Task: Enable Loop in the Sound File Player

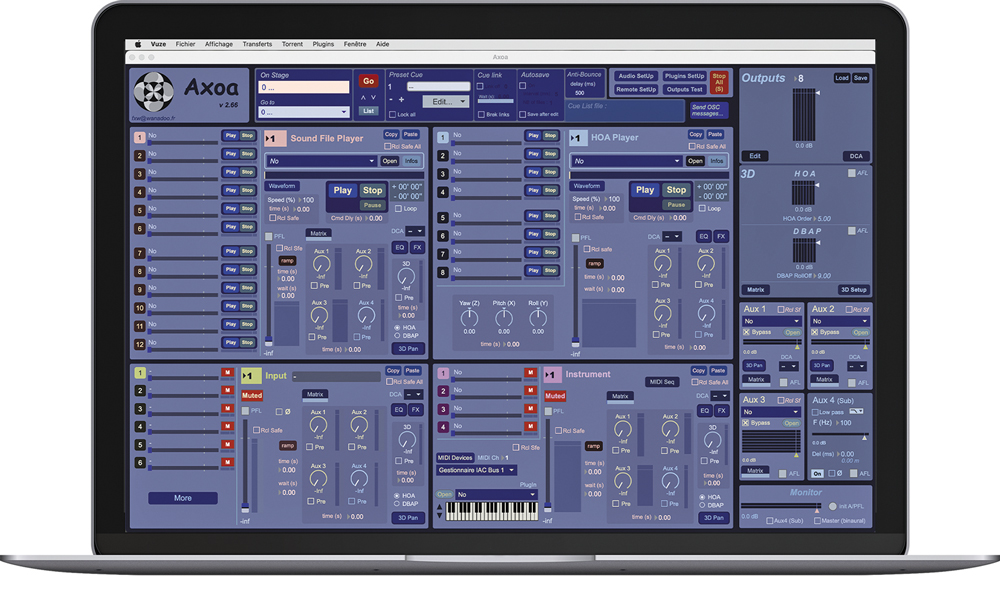Action: pyautogui.click(x=399, y=208)
